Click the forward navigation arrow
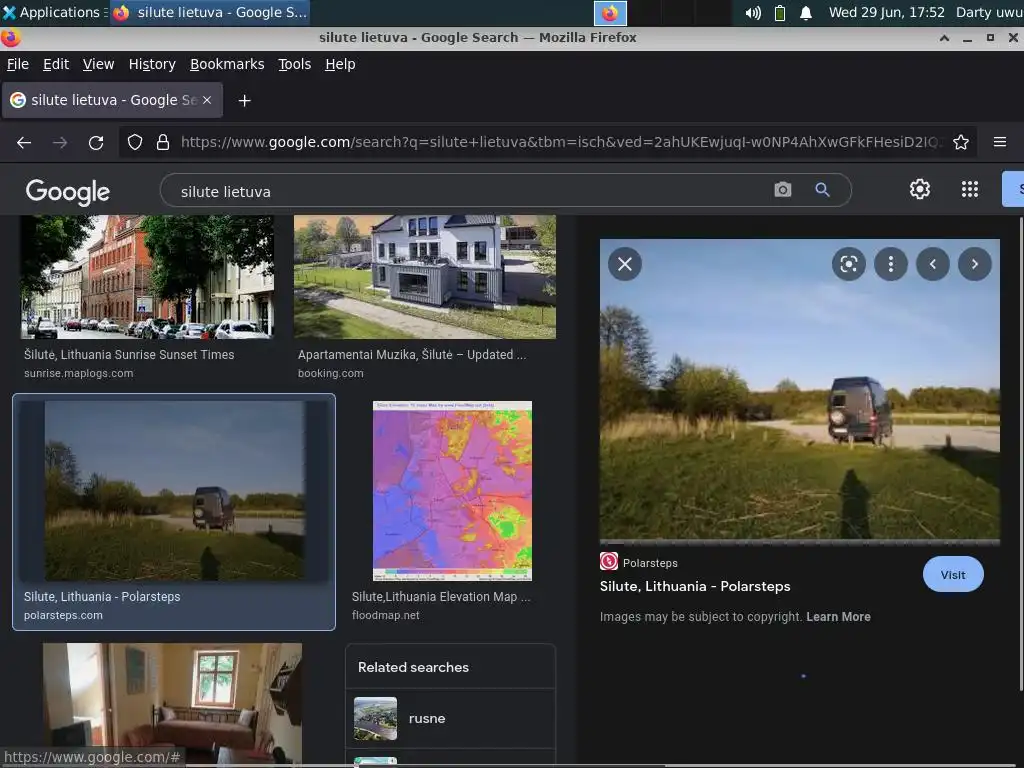The width and height of the screenshot is (1024, 768). click(60, 142)
